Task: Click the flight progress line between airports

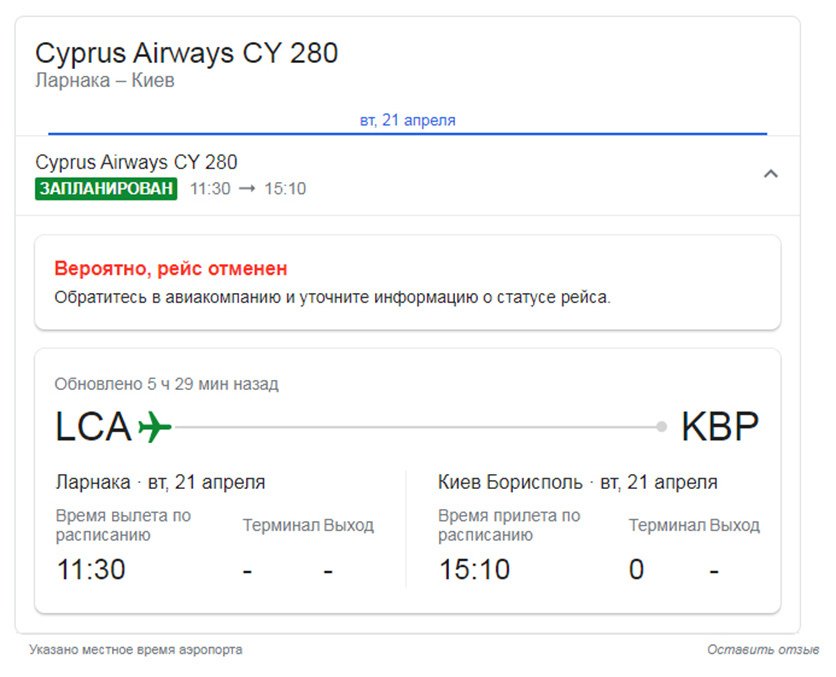Action: coord(415,427)
